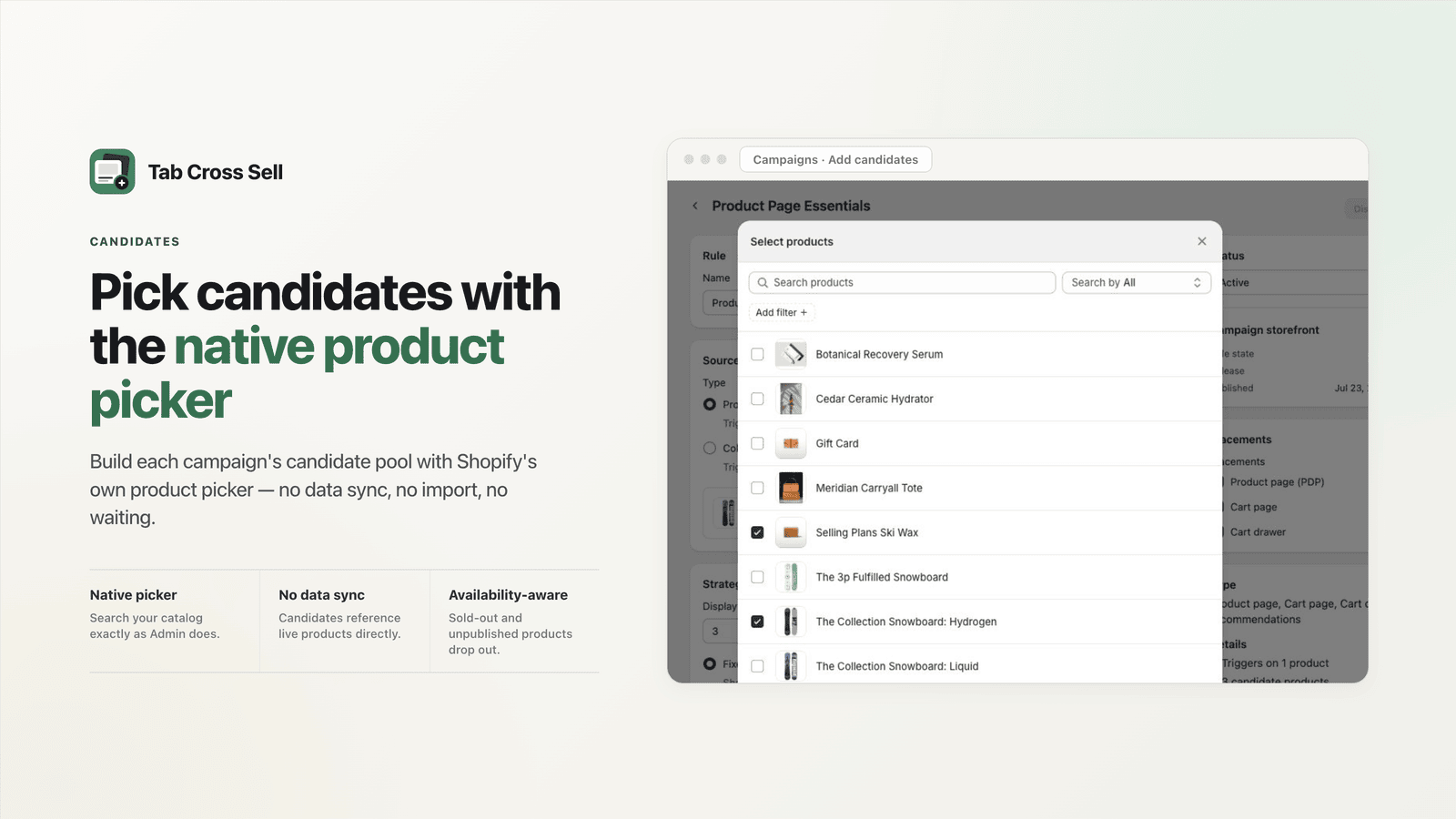1456x819 pixels.
Task: Click The Collection Snowboard: Liquid name
Action: 897,666
